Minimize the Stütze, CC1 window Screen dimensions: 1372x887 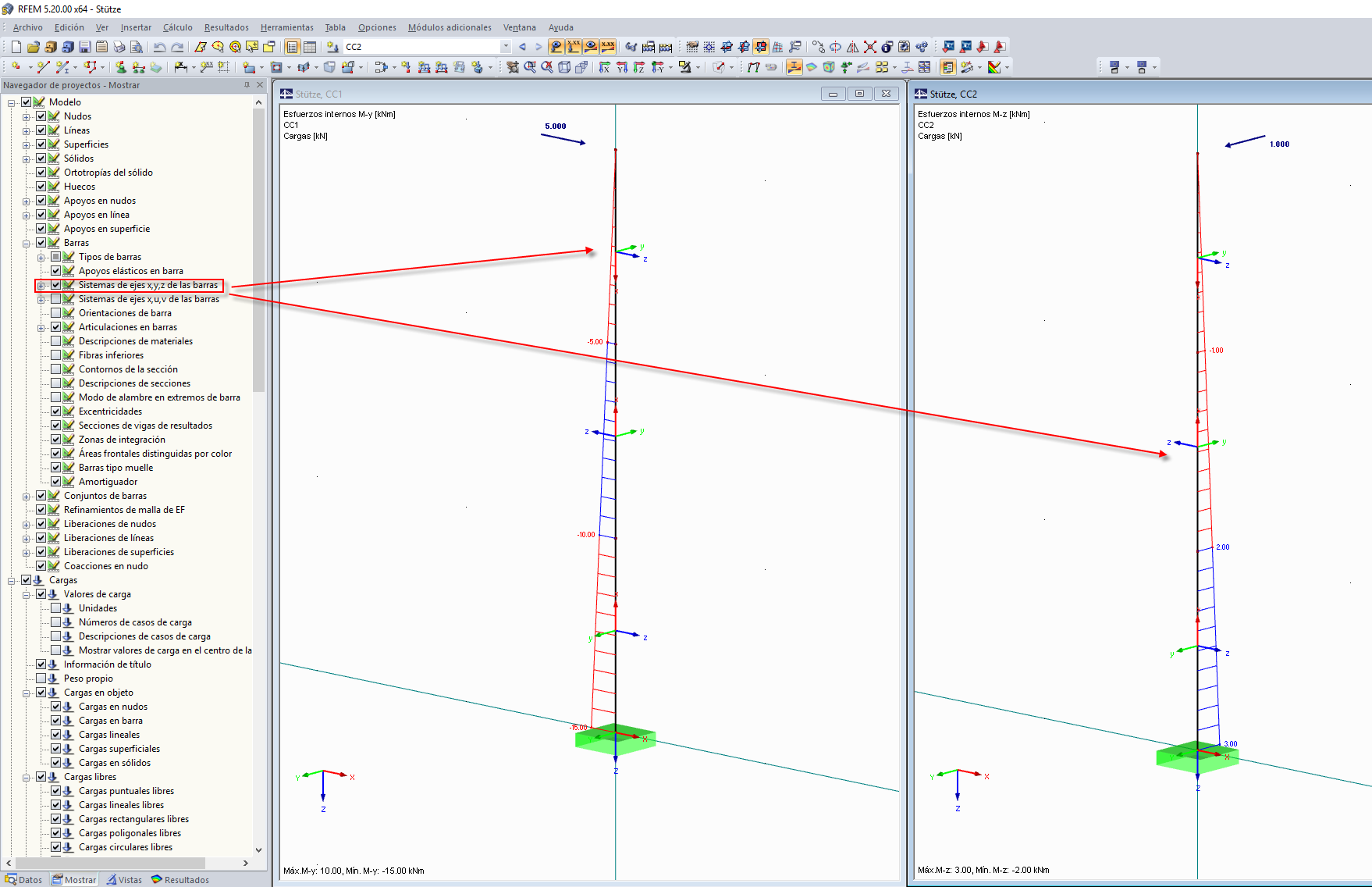coord(833,94)
